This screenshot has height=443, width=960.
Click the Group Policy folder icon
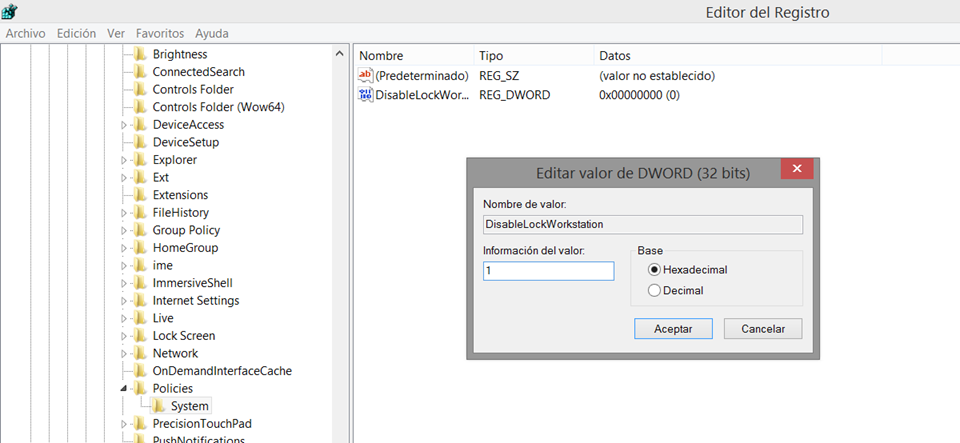coord(140,231)
